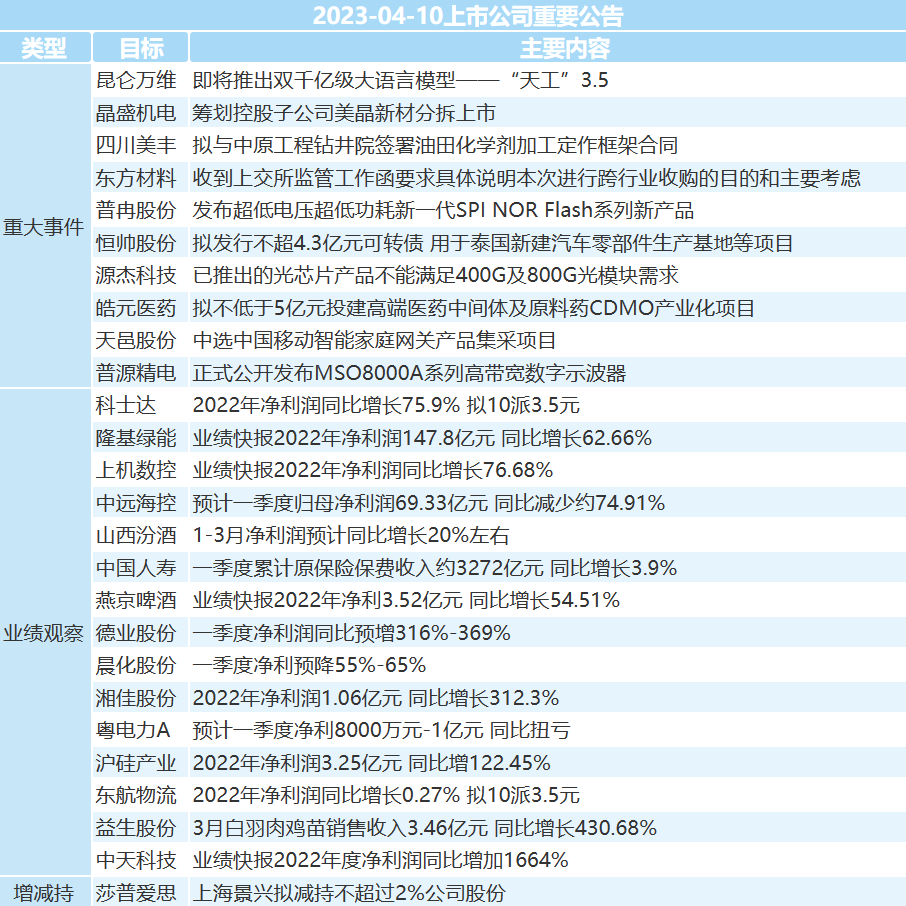Click the company name 普冉股份
This screenshot has width=906, height=906.
click(x=136, y=210)
